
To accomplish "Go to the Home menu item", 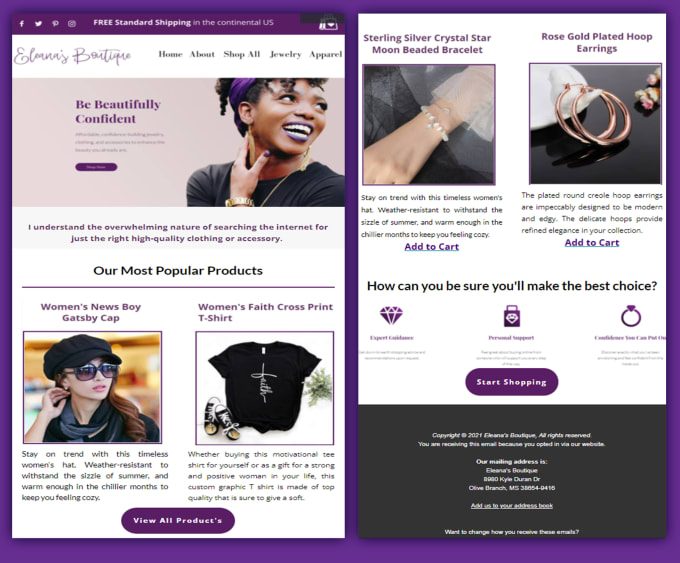I will click(170, 54).
